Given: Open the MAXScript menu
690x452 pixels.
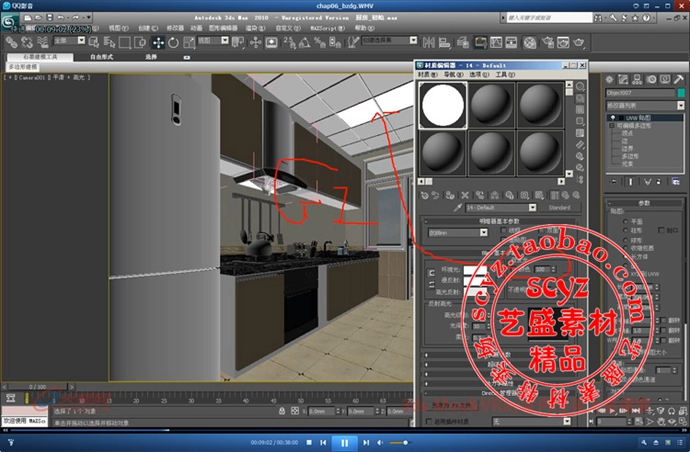Looking at the screenshot, I should [x=327, y=28].
